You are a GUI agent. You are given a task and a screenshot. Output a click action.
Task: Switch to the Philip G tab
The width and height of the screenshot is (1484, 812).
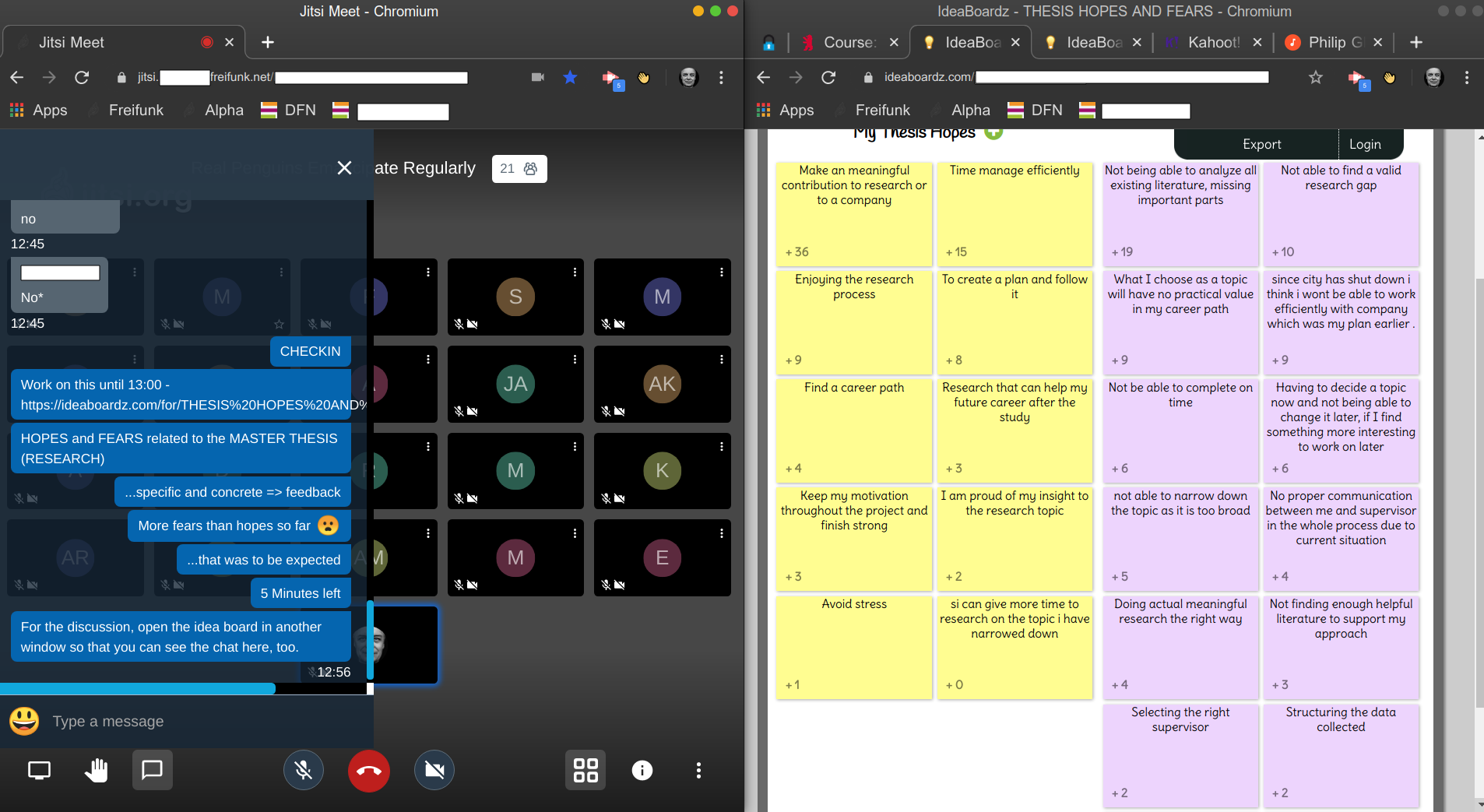point(1331,43)
